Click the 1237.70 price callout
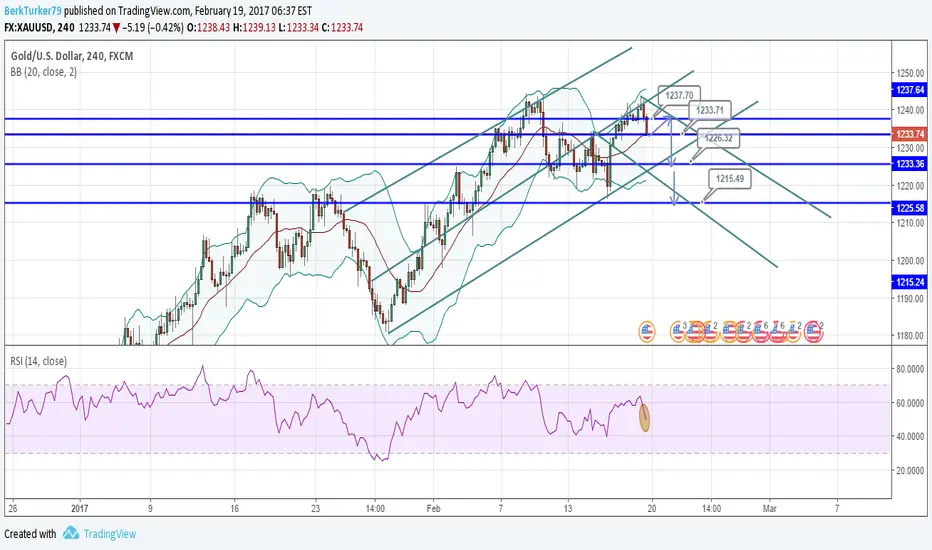Image resolution: width=932 pixels, height=550 pixels. click(x=679, y=95)
